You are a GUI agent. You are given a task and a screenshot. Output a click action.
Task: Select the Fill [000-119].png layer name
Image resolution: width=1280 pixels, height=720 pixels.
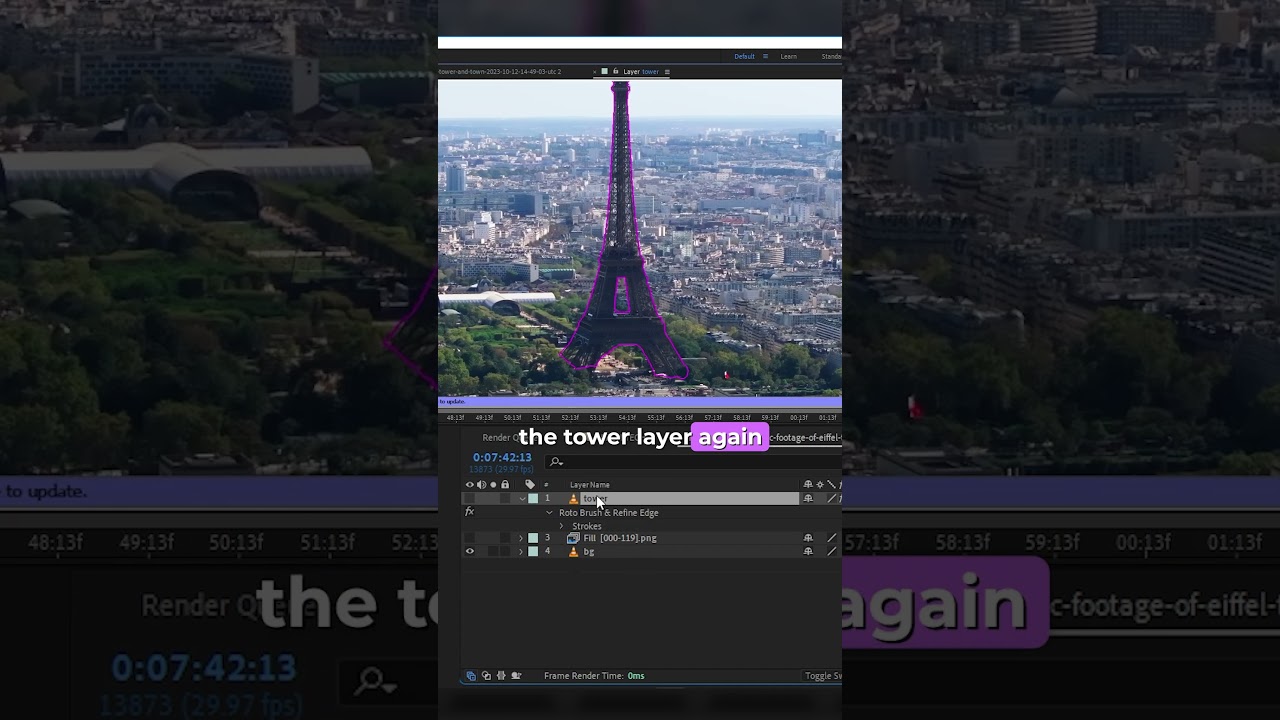point(620,538)
